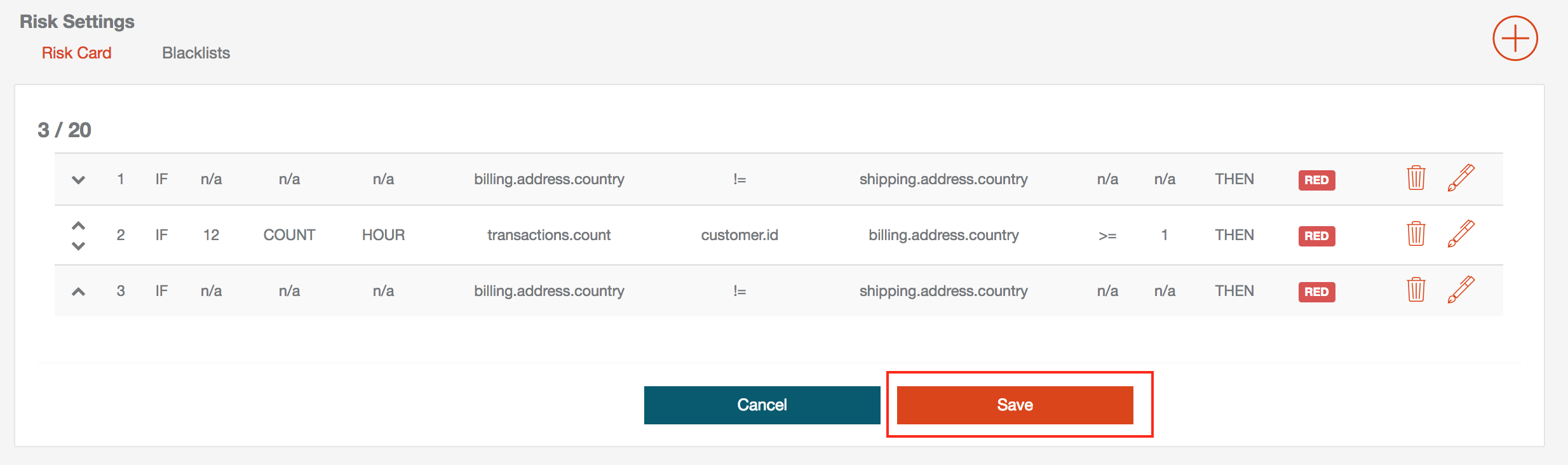Image resolution: width=1568 pixels, height=465 pixels.
Task: Open the Risk Card tab
Action: click(x=76, y=53)
